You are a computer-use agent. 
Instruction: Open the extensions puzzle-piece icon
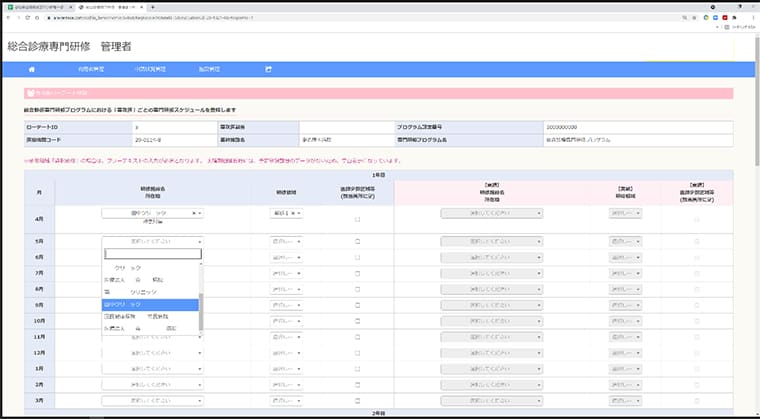coord(734,17)
